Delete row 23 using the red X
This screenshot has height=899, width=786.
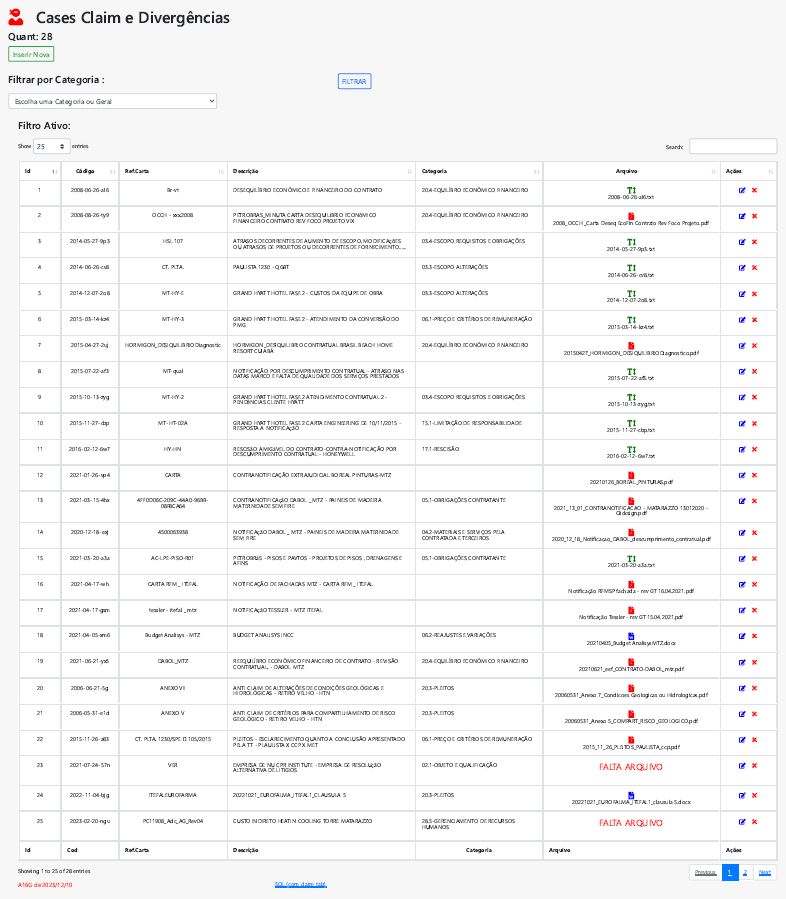[754, 765]
